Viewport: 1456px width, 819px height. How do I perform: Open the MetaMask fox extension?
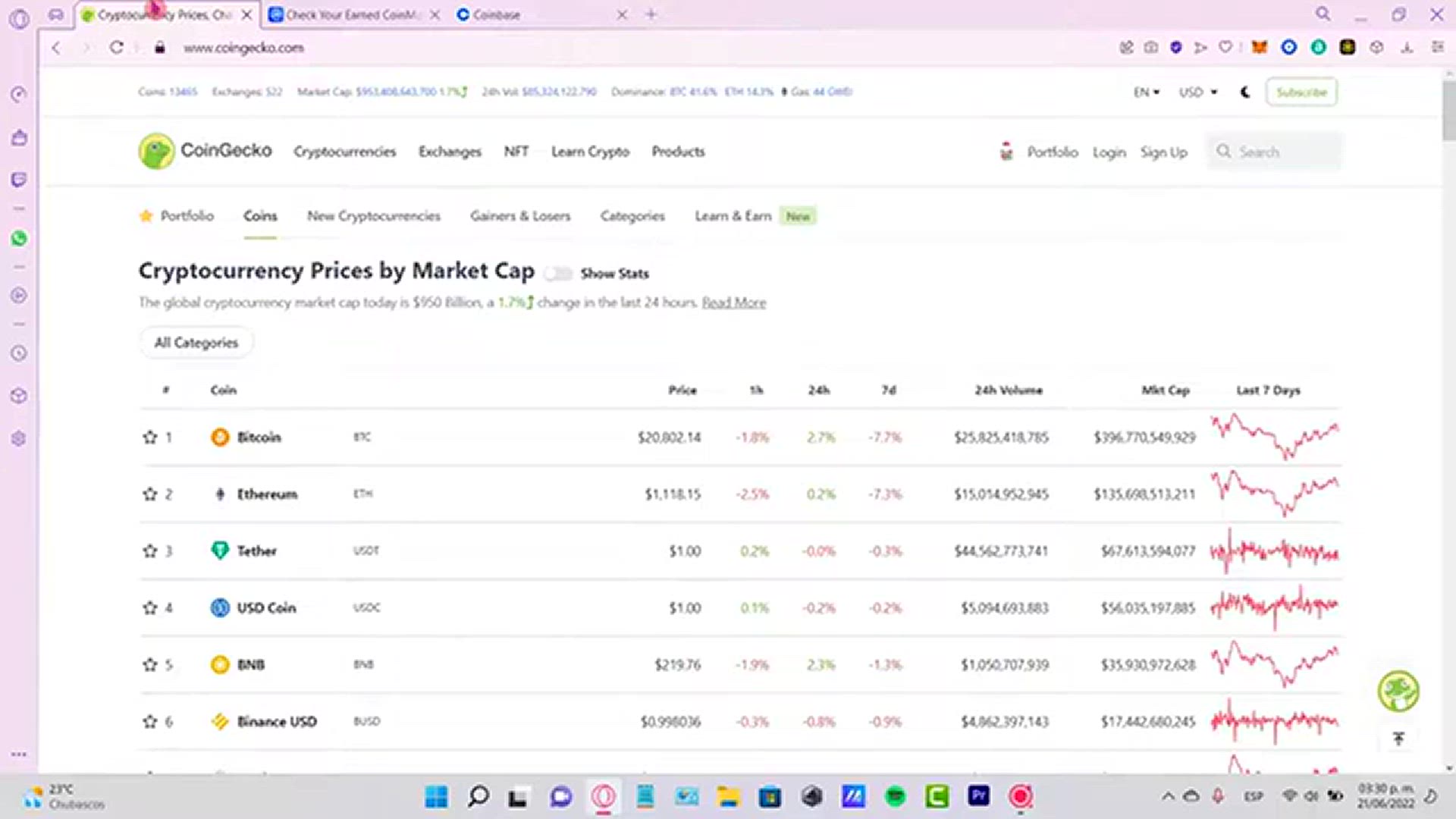[x=1259, y=47]
